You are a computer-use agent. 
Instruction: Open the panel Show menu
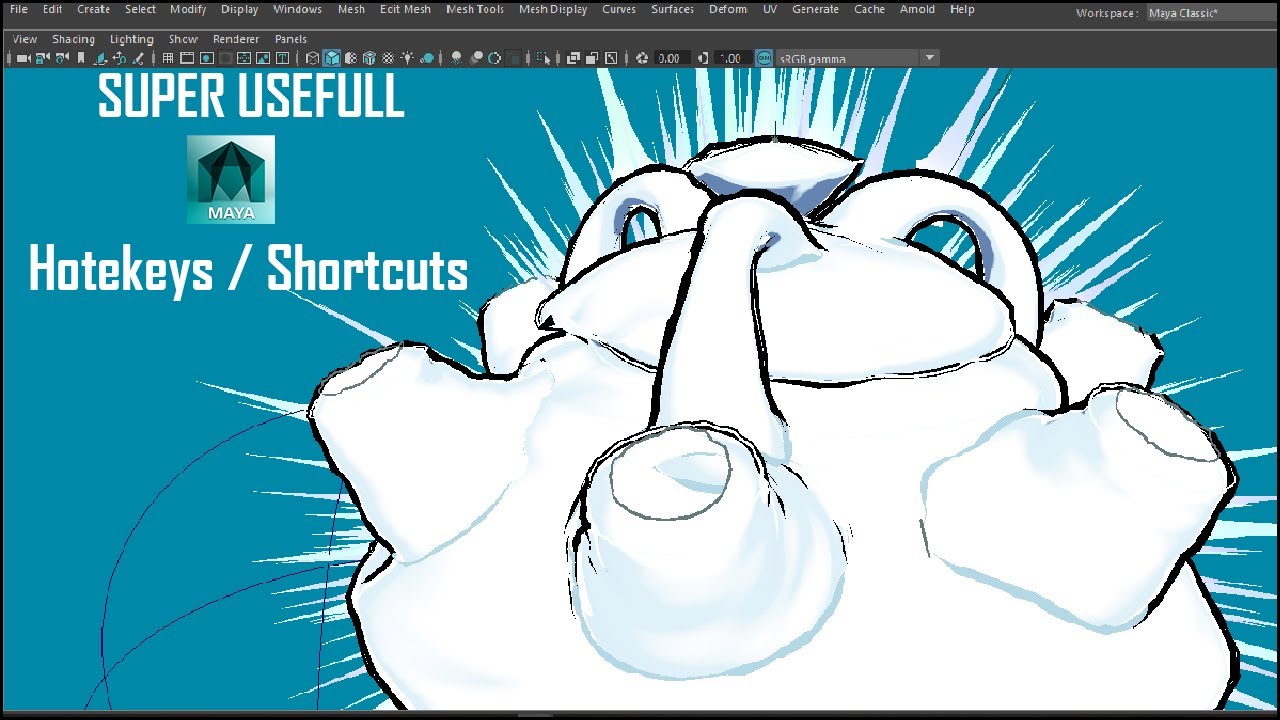pos(183,39)
